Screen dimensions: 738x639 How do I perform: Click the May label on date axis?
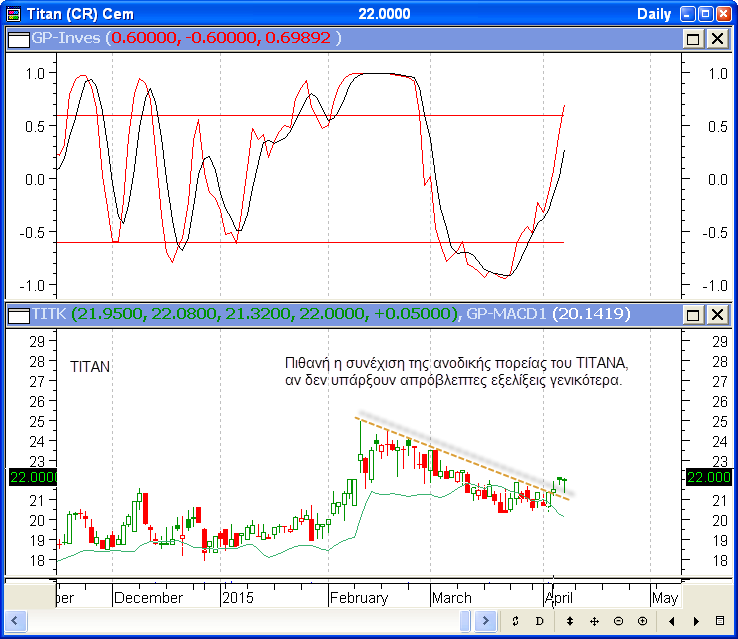point(665,598)
